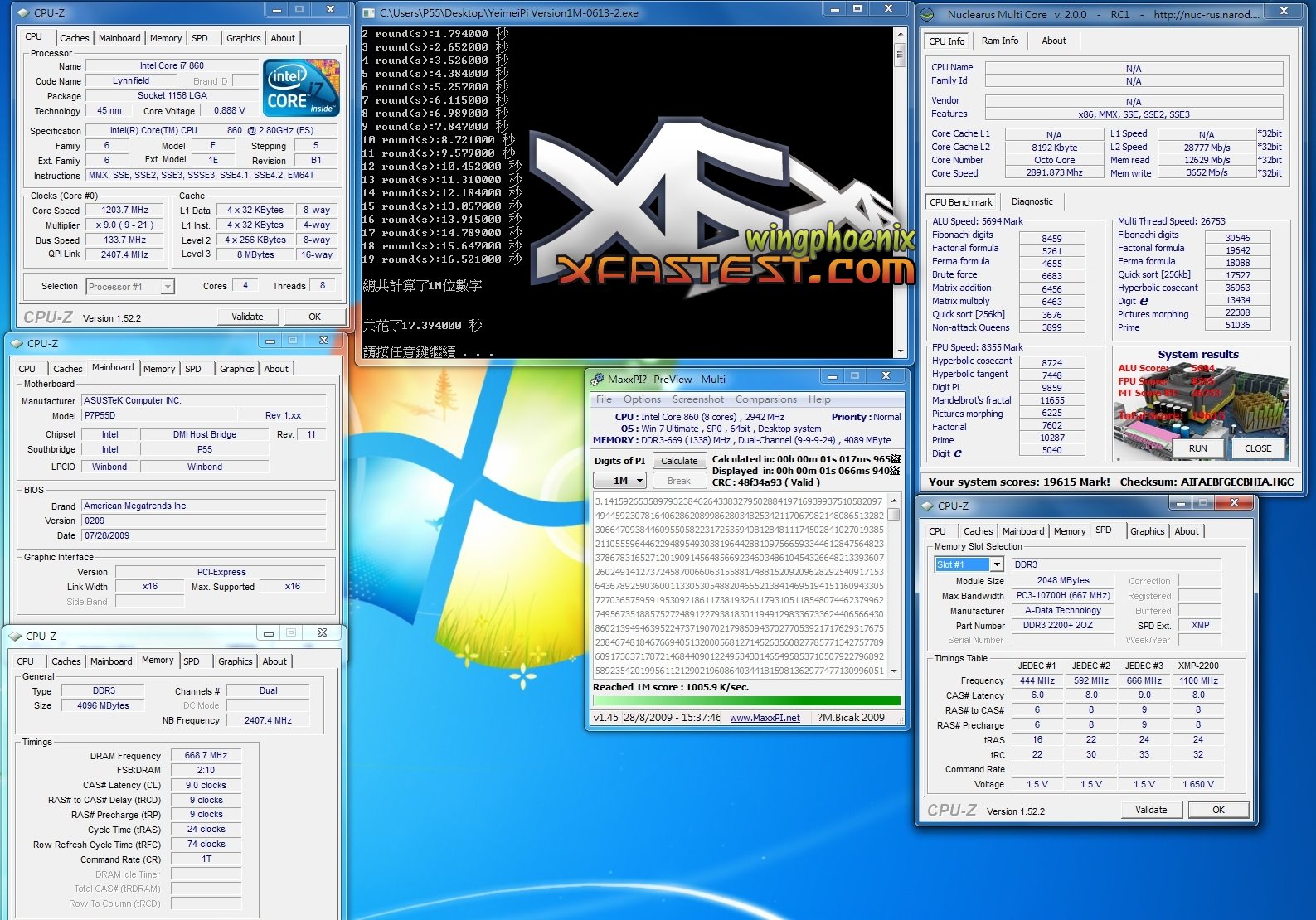Switch to the CPU tab in the Timings CPU-Z window
1316x920 pixels.
tap(26, 661)
